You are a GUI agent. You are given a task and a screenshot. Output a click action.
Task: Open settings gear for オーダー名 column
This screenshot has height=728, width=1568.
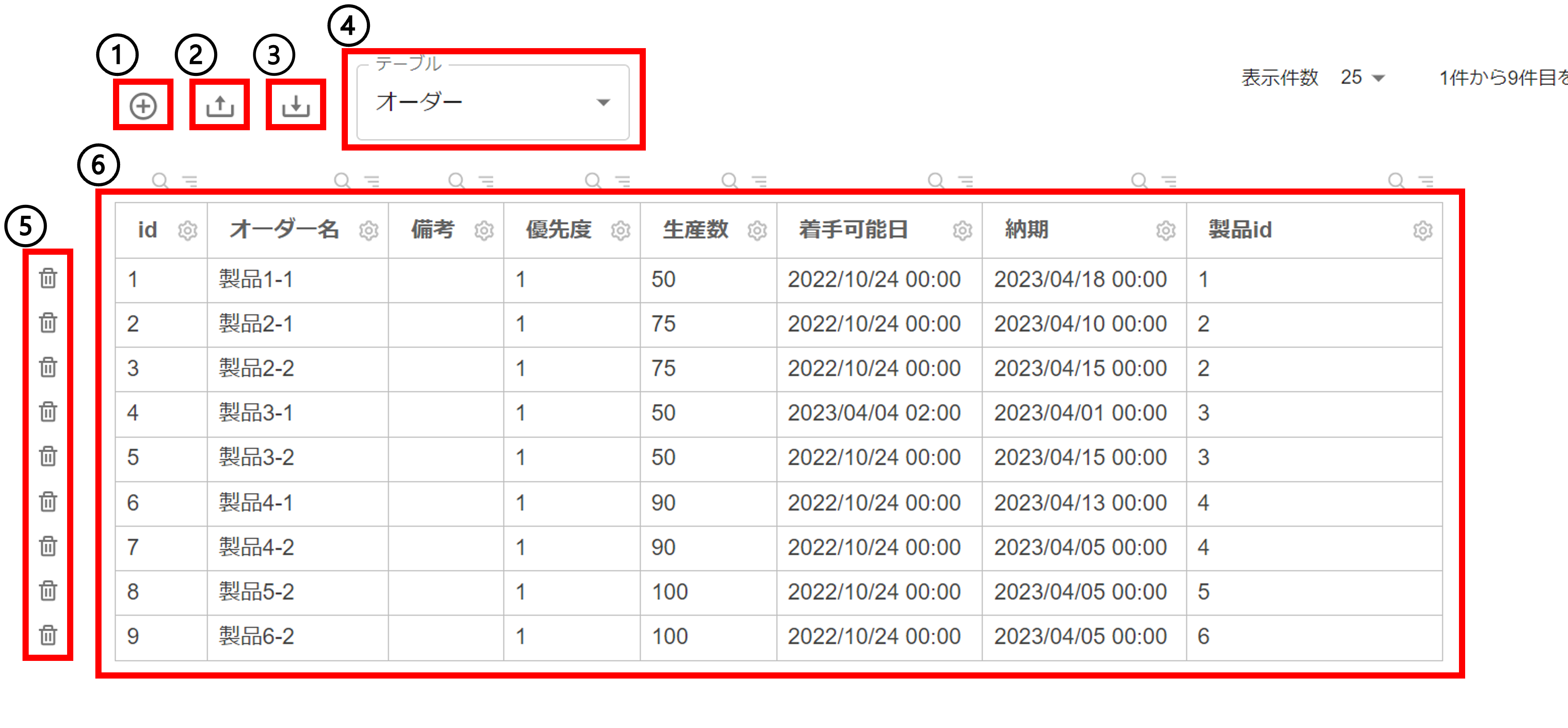click(368, 231)
